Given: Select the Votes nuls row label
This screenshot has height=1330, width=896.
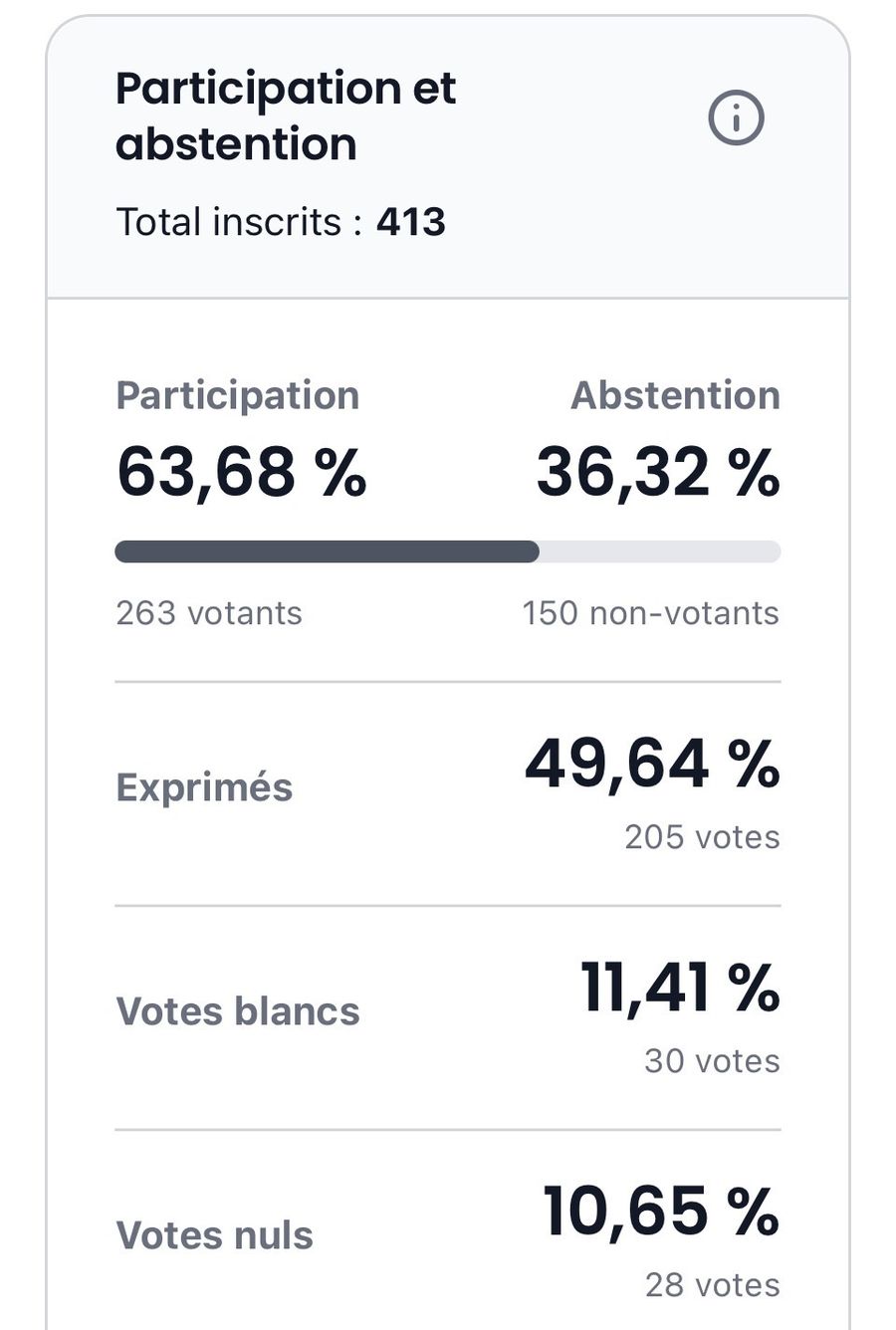Looking at the screenshot, I should point(215,1235).
